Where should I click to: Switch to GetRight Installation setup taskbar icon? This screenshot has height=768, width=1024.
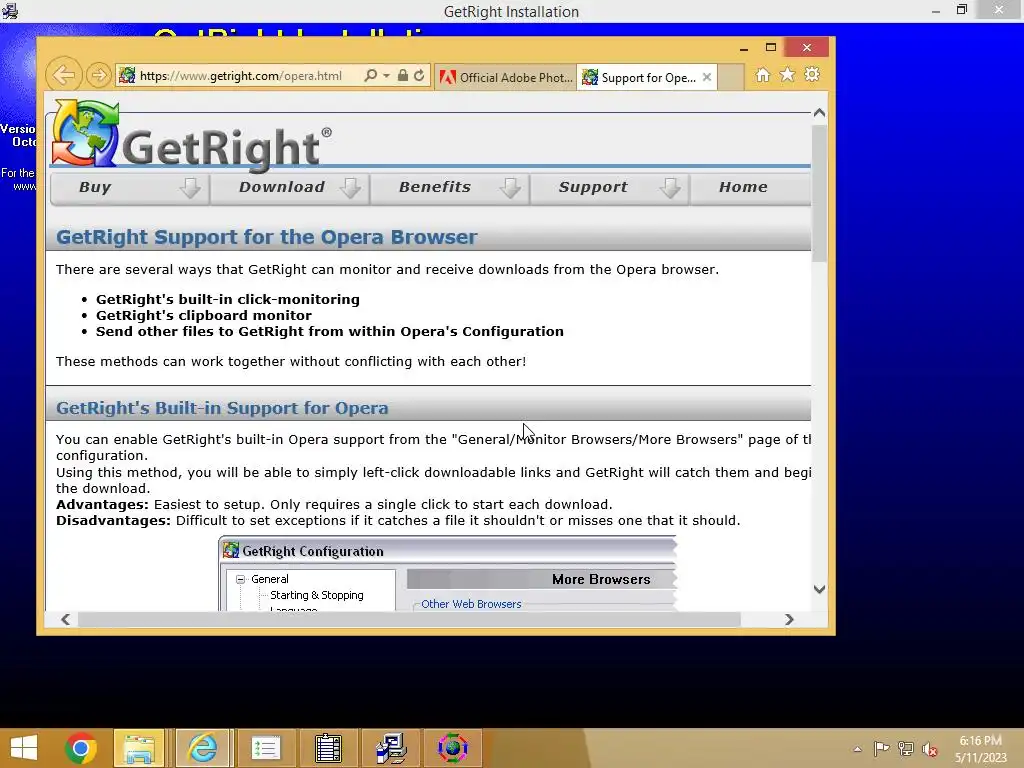click(391, 748)
